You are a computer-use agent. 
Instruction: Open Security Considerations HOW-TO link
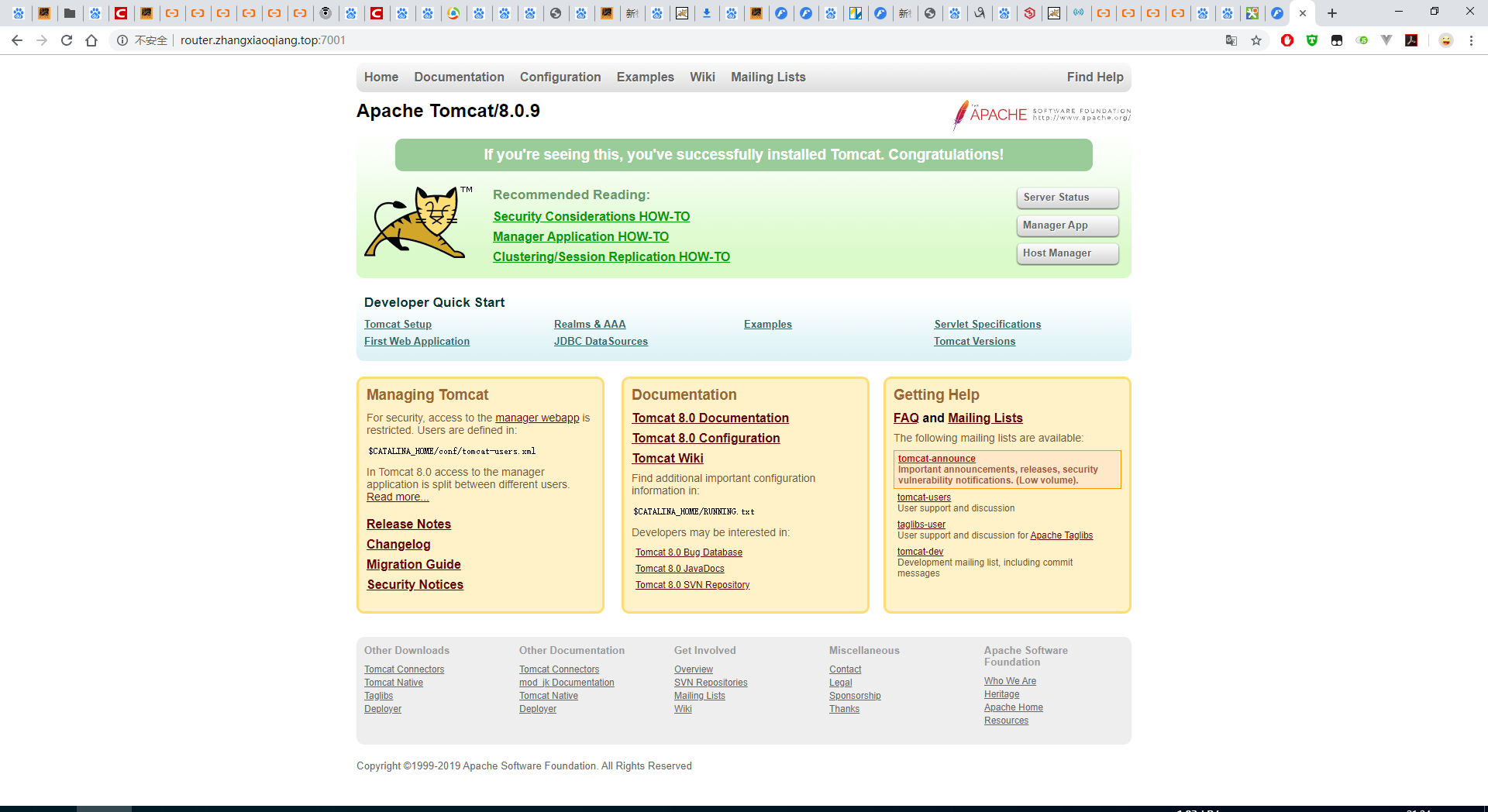tap(591, 217)
